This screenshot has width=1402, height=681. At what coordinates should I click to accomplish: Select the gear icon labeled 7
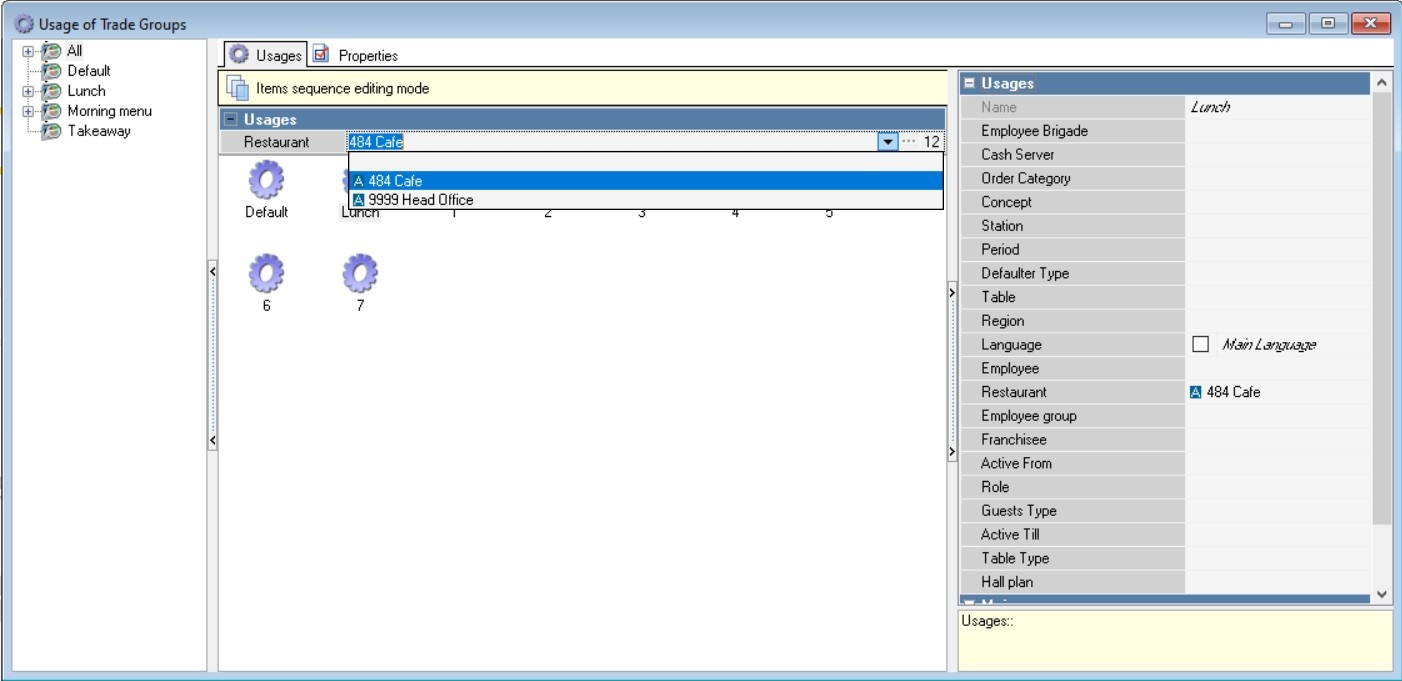[360, 273]
